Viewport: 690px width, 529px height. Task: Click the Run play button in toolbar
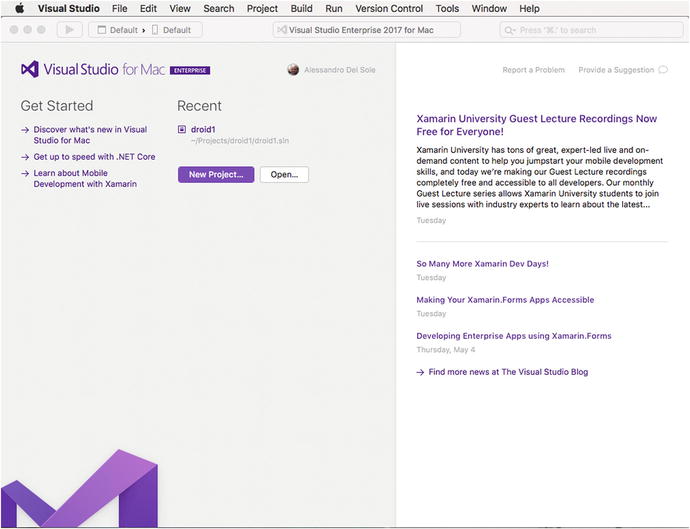tap(70, 30)
